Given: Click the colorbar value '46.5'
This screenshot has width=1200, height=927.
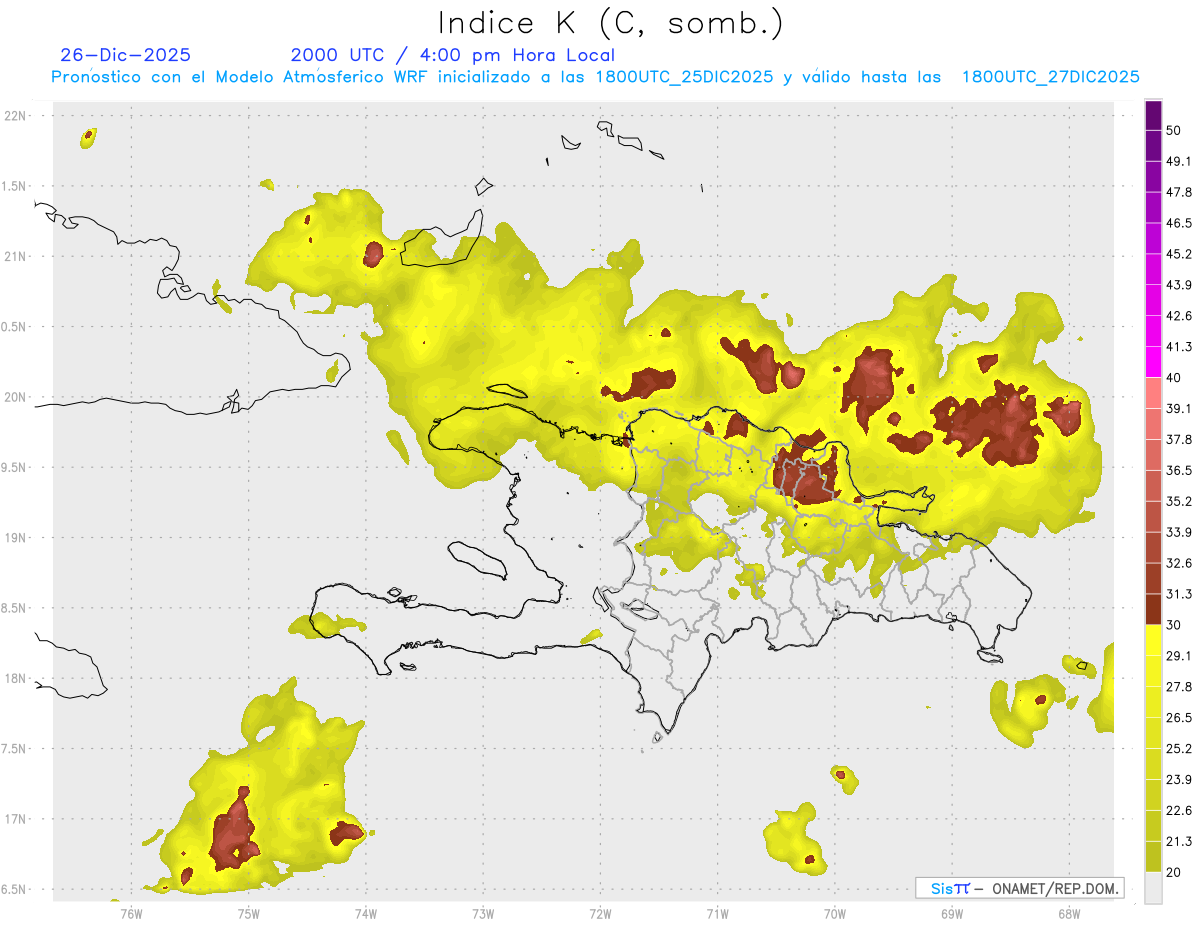Looking at the screenshot, I should (1179, 223).
